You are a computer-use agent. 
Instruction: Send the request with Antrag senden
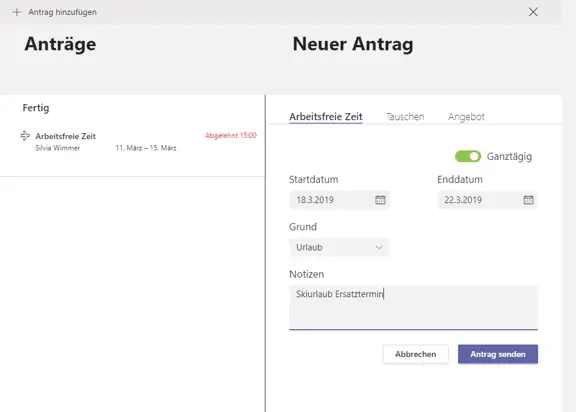tap(498, 354)
